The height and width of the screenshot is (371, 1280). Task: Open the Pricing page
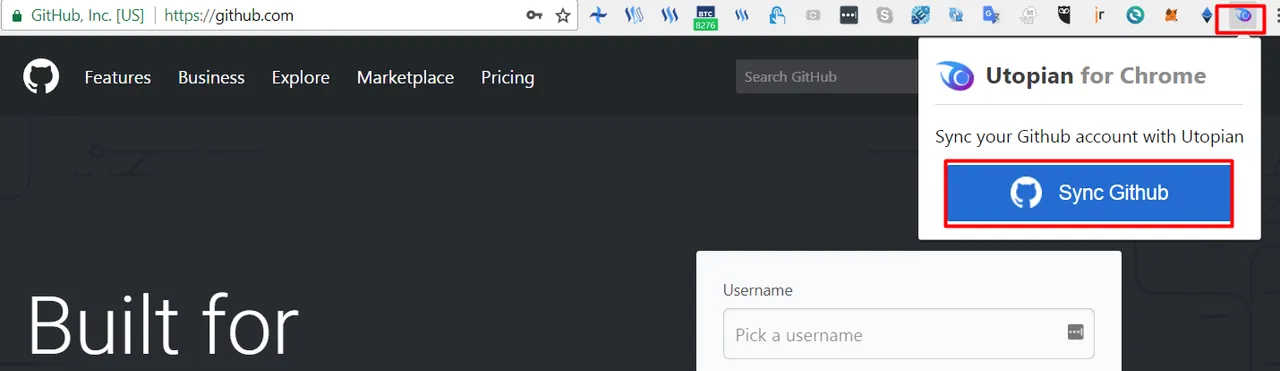click(x=508, y=77)
